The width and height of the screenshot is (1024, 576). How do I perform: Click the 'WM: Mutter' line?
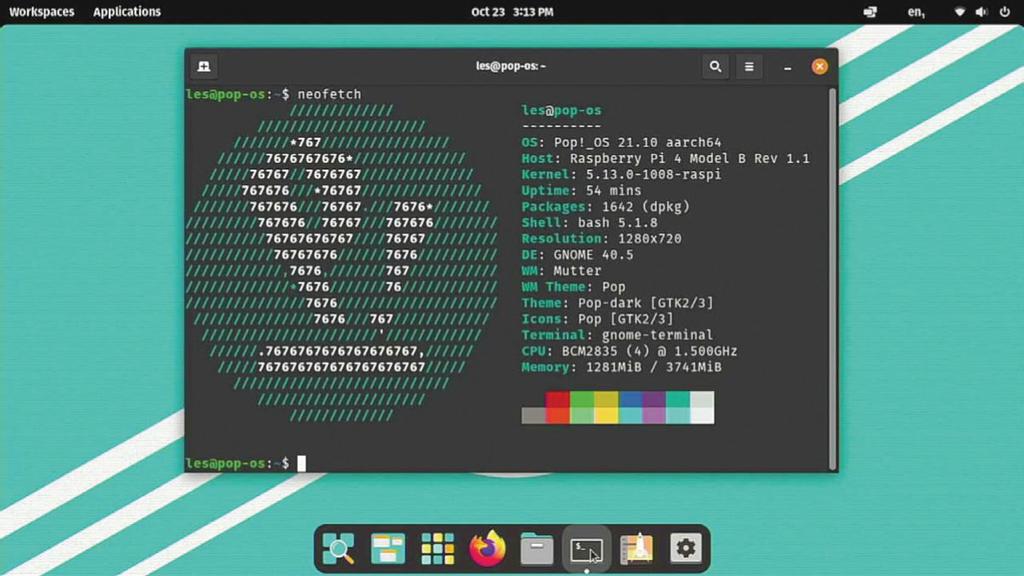click(x=561, y=271)
